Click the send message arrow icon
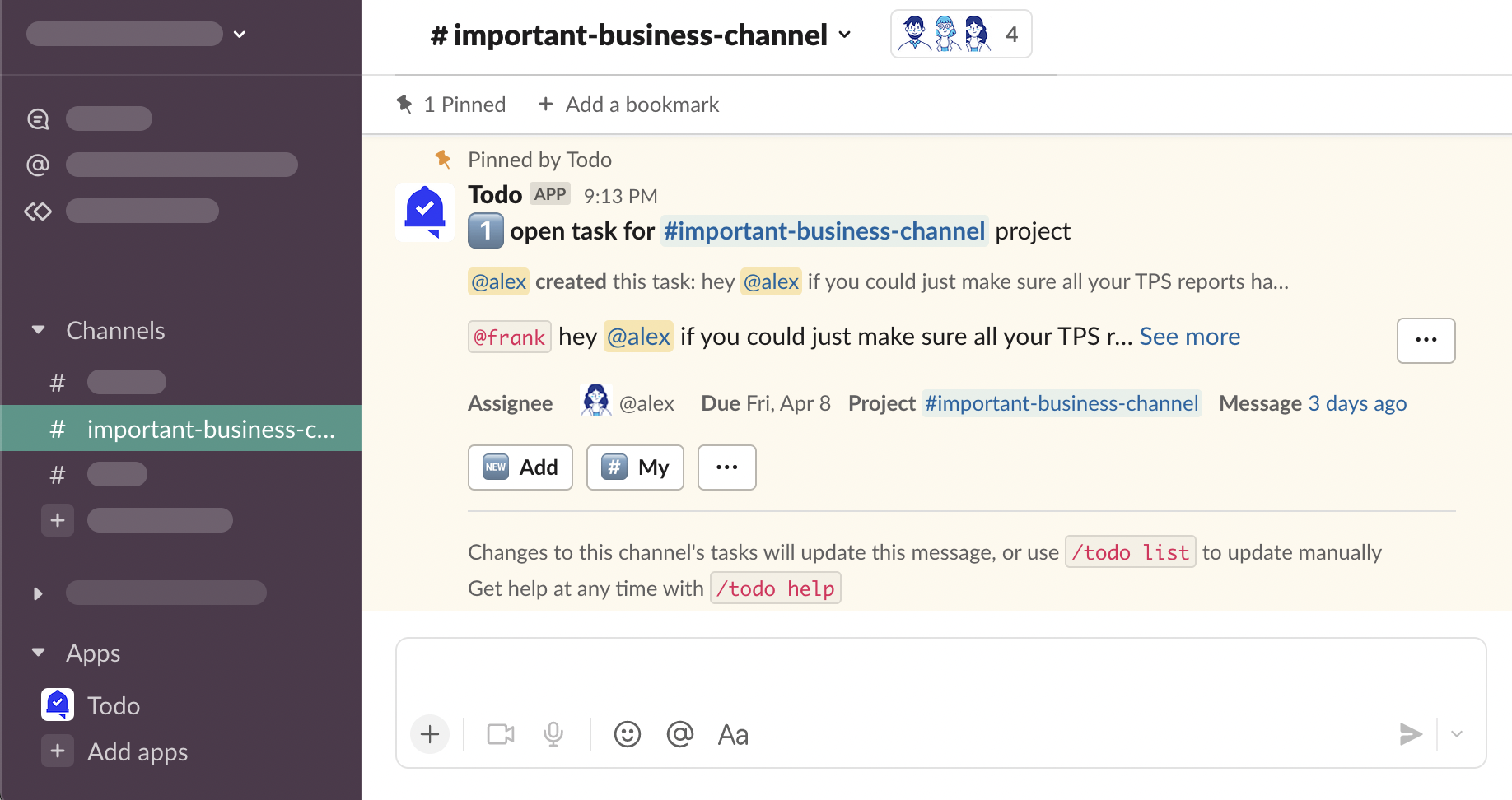 click(x=1411, y=734)
